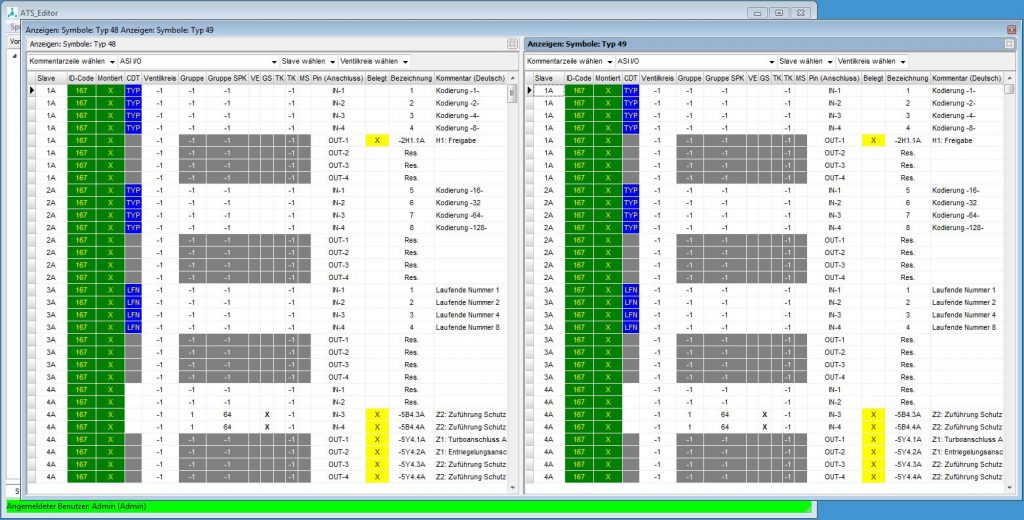Toggle Belegt X for OUT-1 row in Typ 48 panel
The height and width of the screenshot is (520, 1024).
click(376, 141)
